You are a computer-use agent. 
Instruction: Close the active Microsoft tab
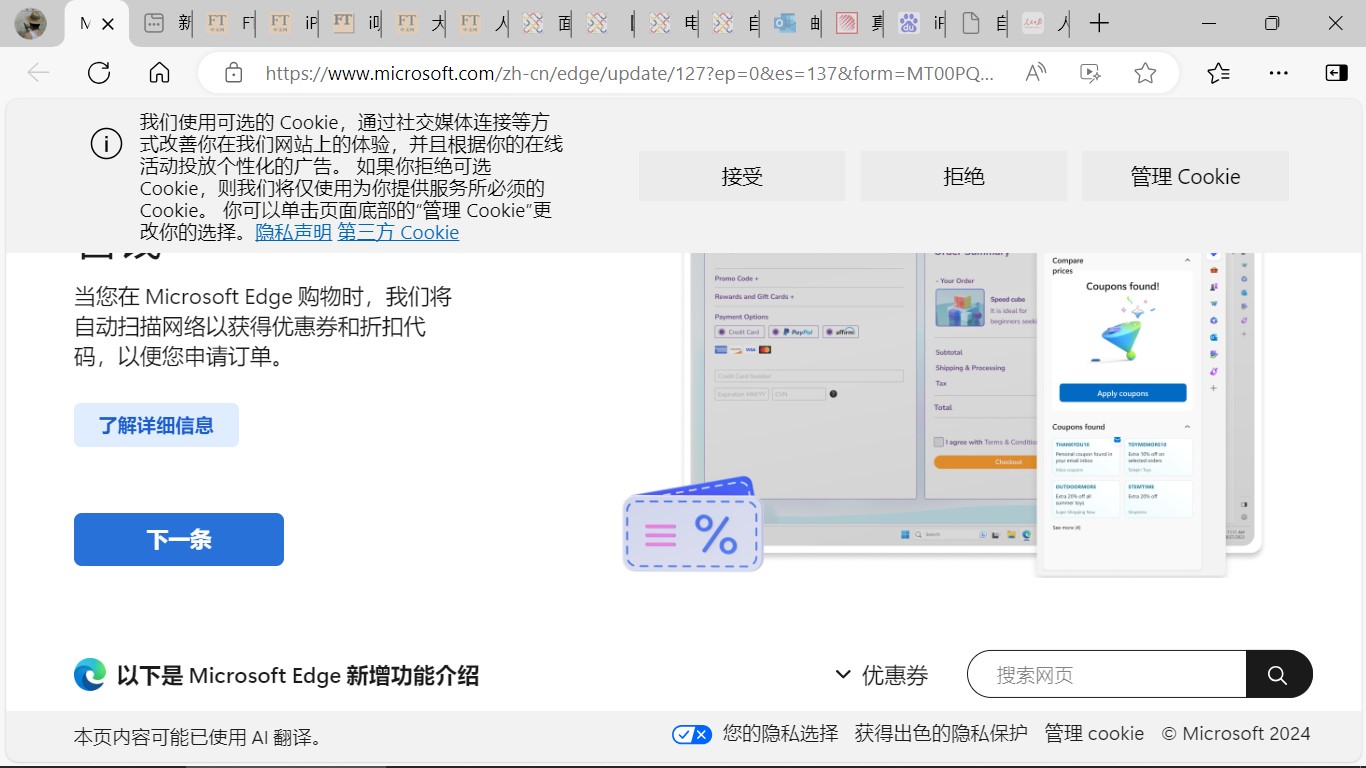tap(109, 23)
